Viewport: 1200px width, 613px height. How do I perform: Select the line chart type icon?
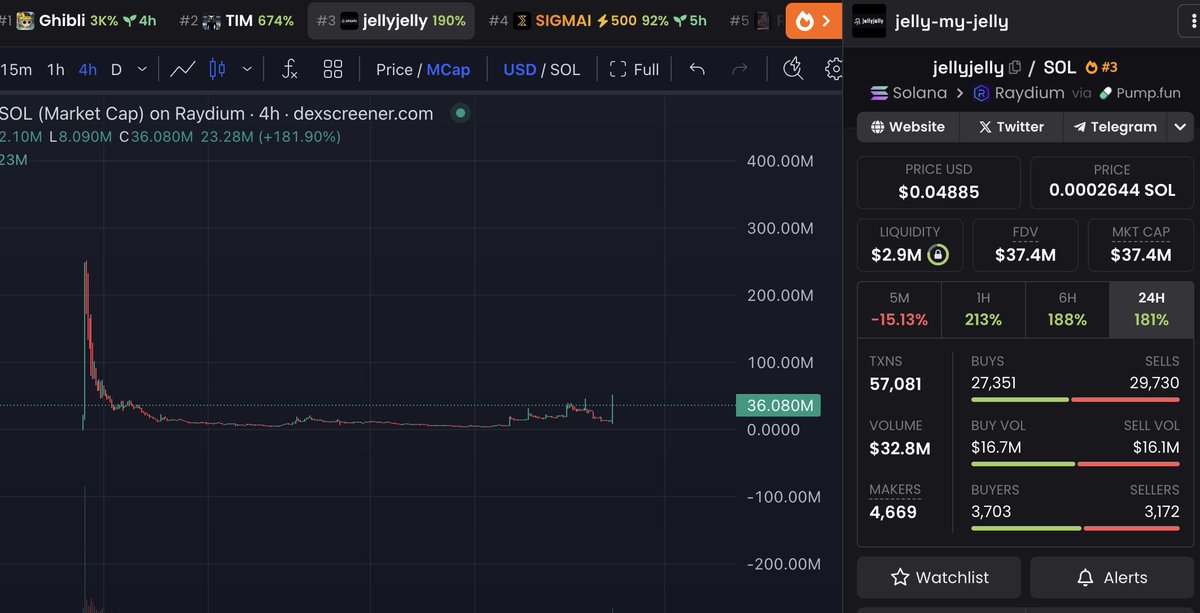pos(184,69)
